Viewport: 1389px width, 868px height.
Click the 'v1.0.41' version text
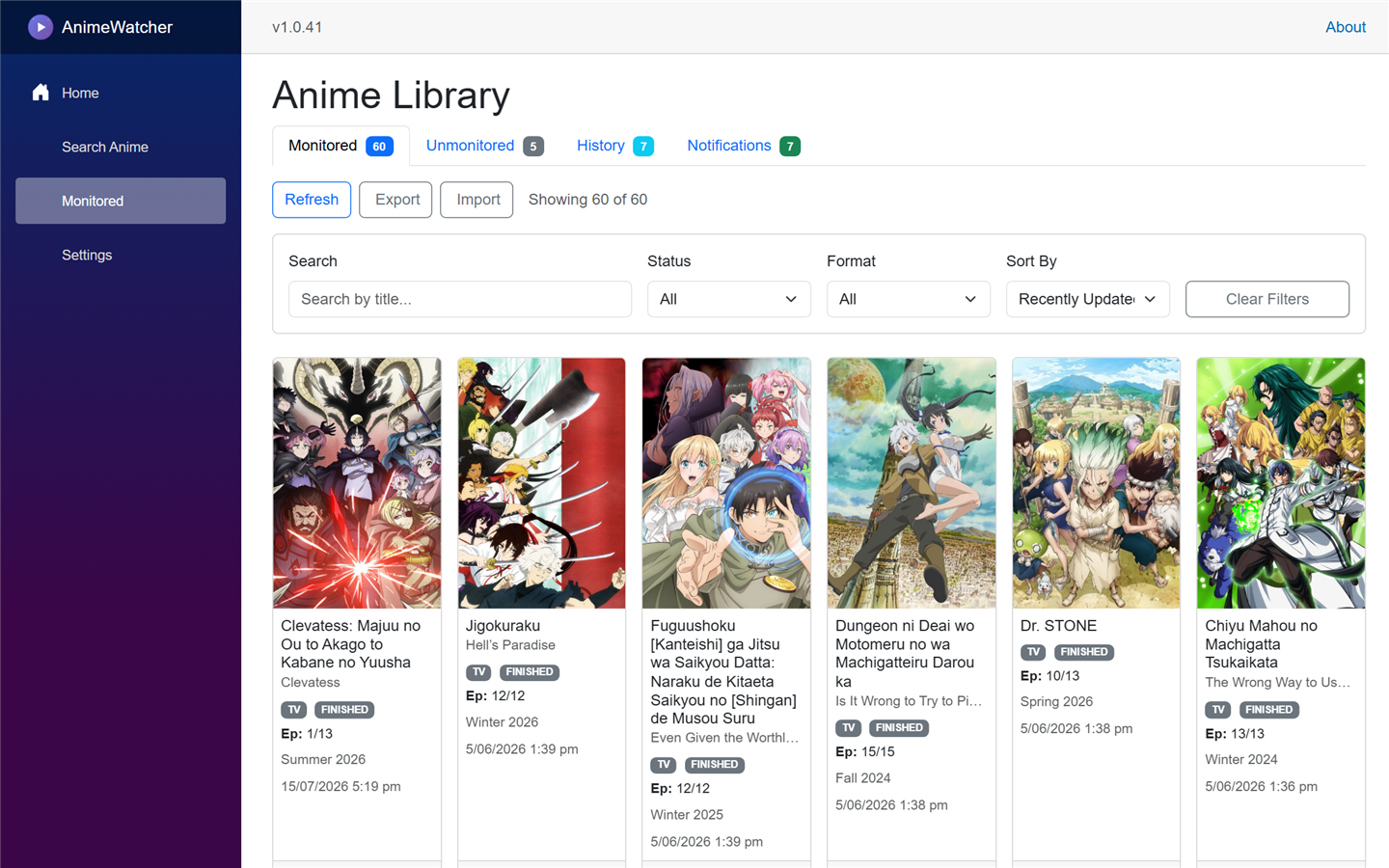click(297, 27)
